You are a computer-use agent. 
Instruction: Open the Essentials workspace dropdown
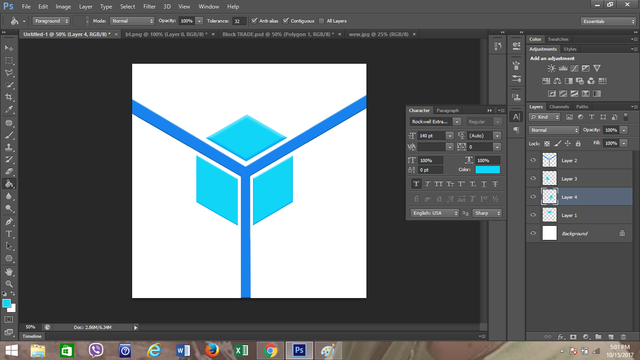pyautogui.click(x=608, y=21)
